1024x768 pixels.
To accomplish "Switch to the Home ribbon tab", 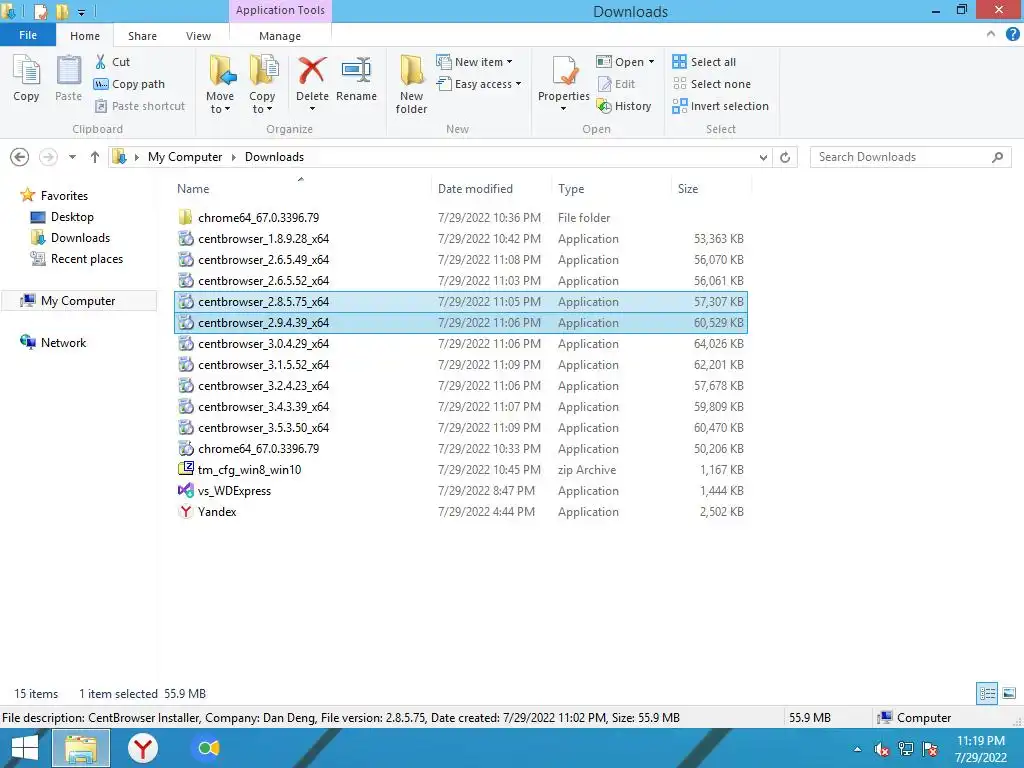I will 85,36.
